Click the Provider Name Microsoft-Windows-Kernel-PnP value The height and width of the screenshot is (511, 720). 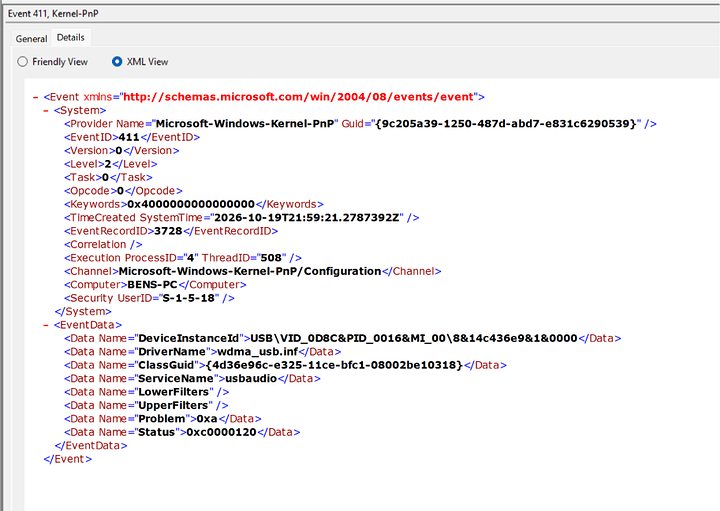coord(245,124)
